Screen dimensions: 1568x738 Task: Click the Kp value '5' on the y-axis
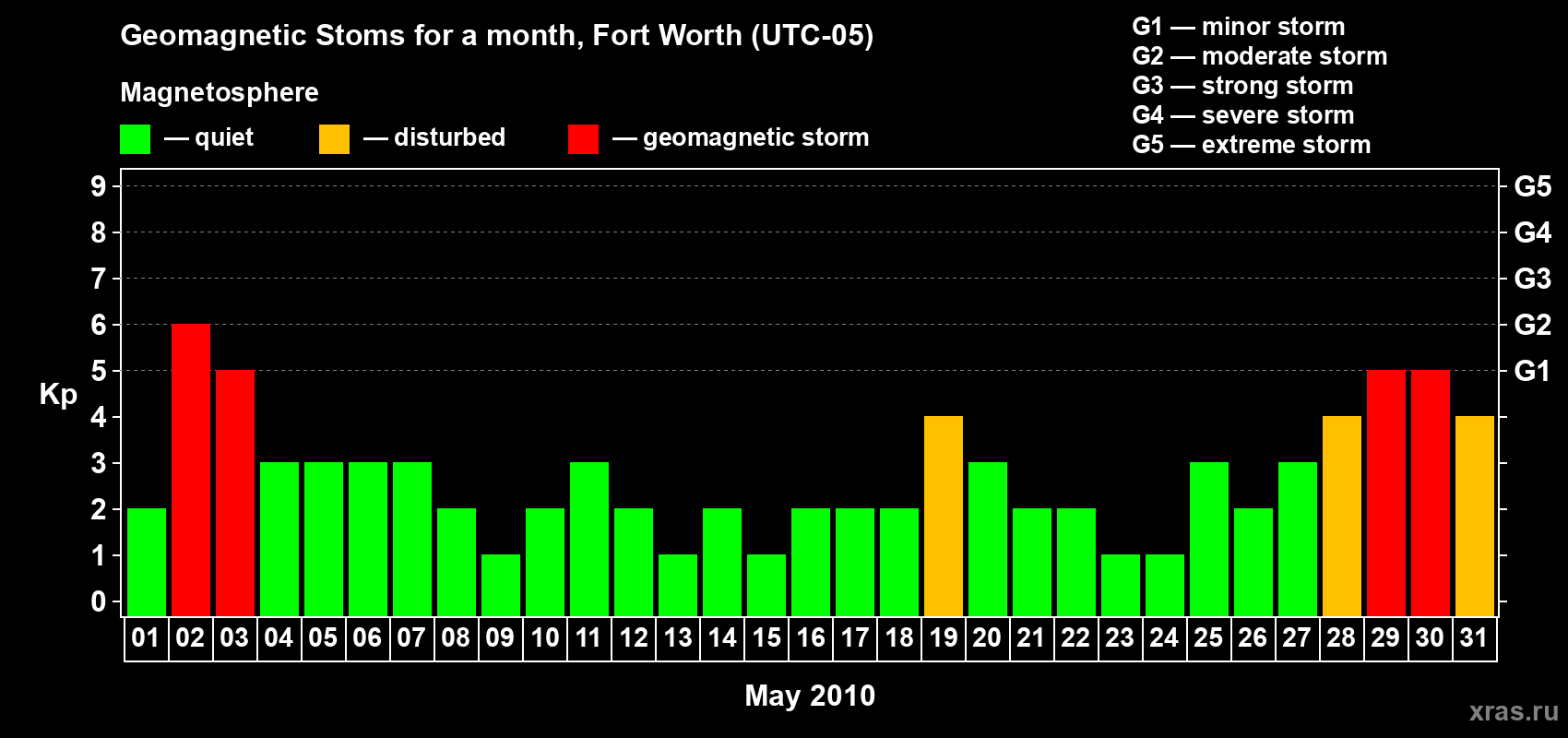99,371
